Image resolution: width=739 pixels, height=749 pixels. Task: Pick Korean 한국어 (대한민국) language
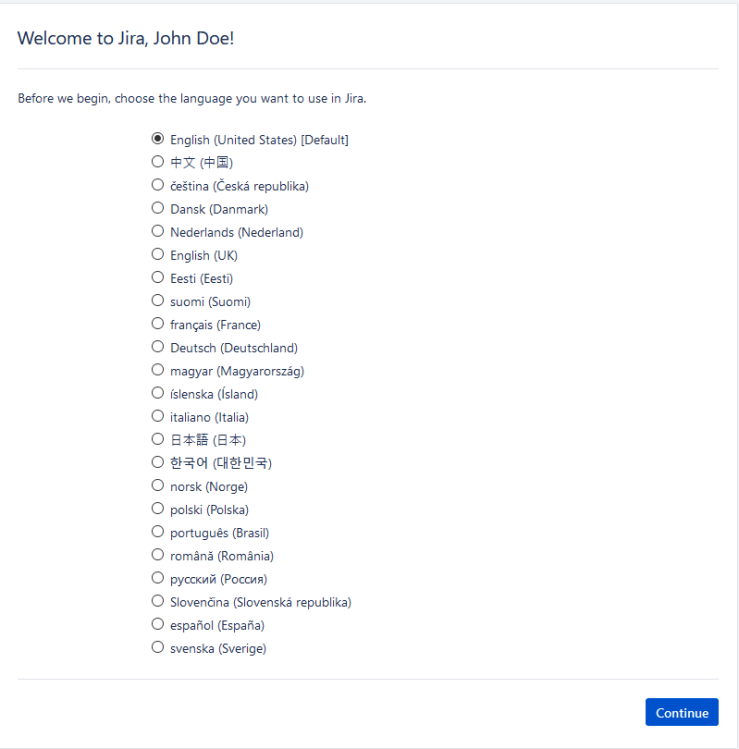(157, 462)
